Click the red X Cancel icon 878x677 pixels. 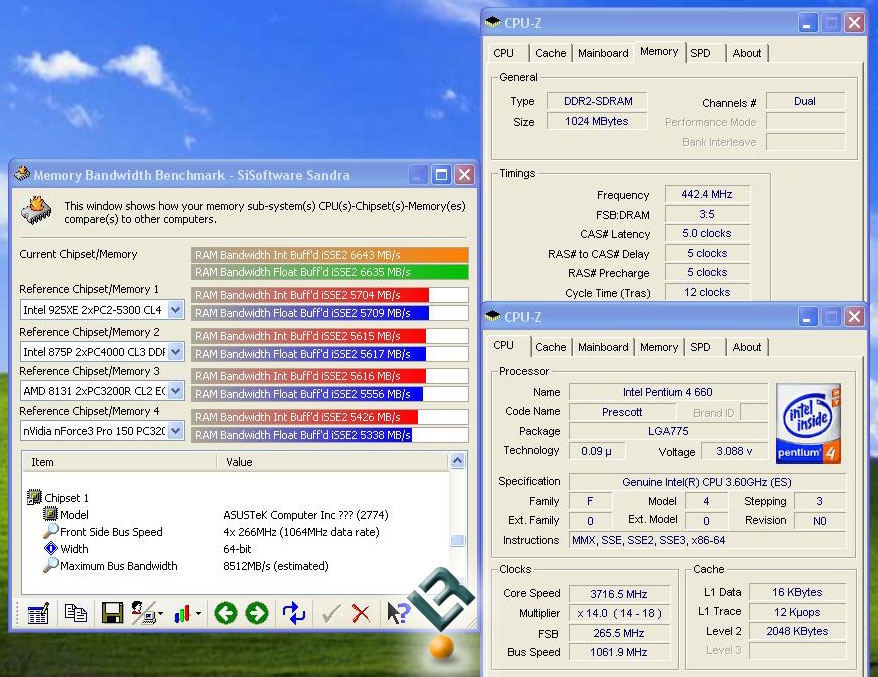(361, 613)
